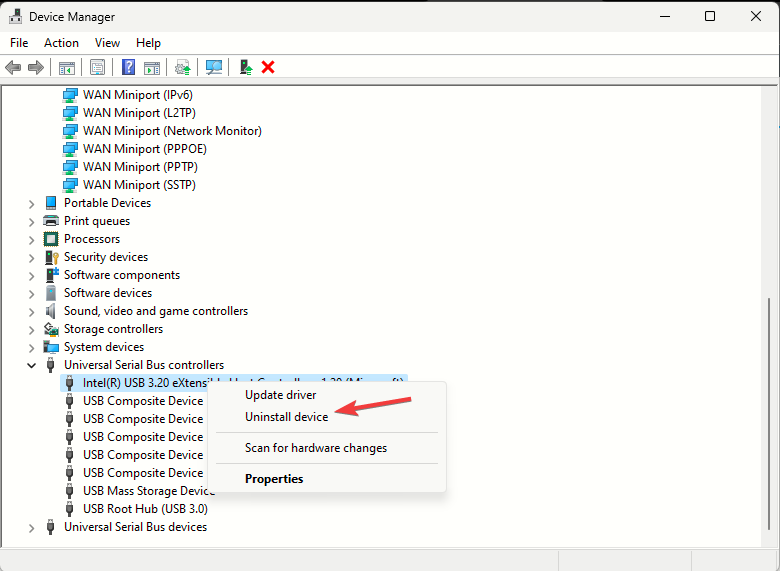Click the blue Help question mark icon
The width and height of the screenshot is (780, 571).
coord(128,67)
